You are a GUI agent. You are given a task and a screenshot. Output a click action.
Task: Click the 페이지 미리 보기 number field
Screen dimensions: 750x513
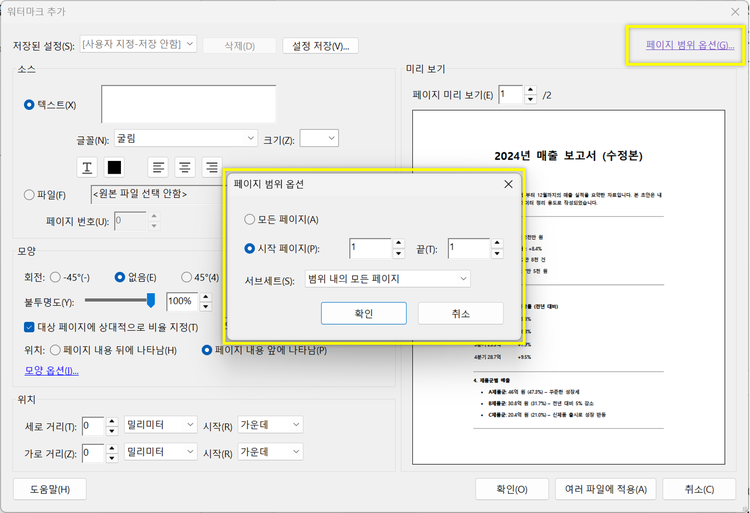[x=510, y=95]
